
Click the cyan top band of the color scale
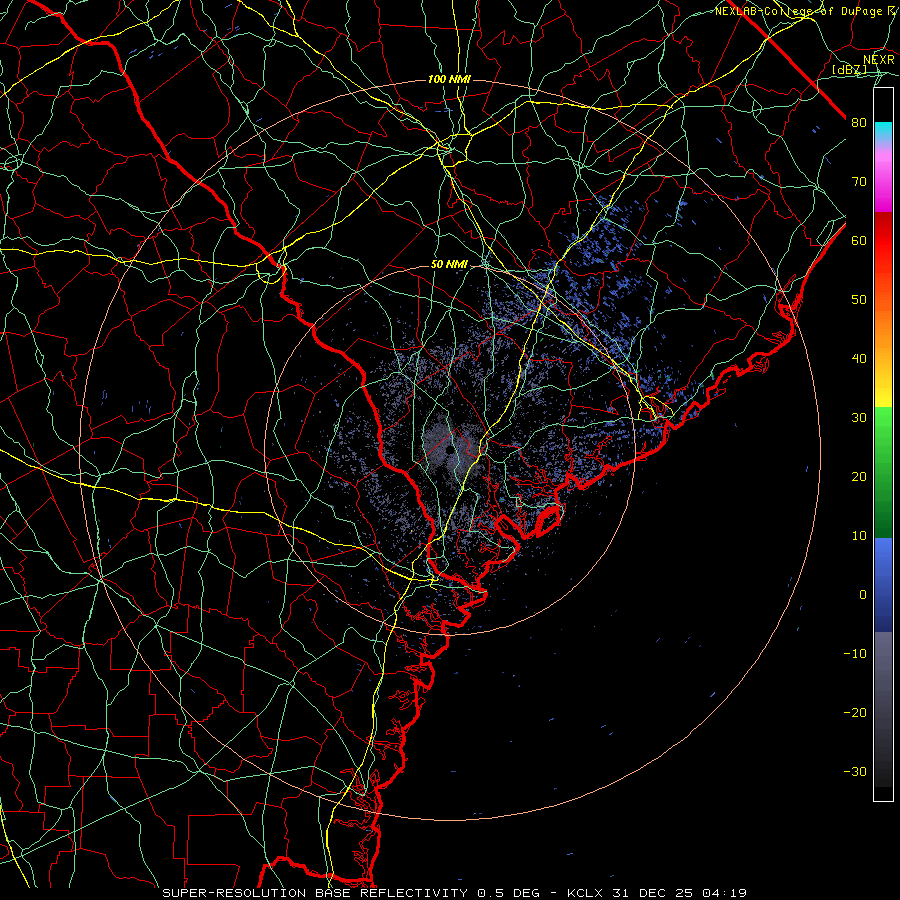(883, 132)
